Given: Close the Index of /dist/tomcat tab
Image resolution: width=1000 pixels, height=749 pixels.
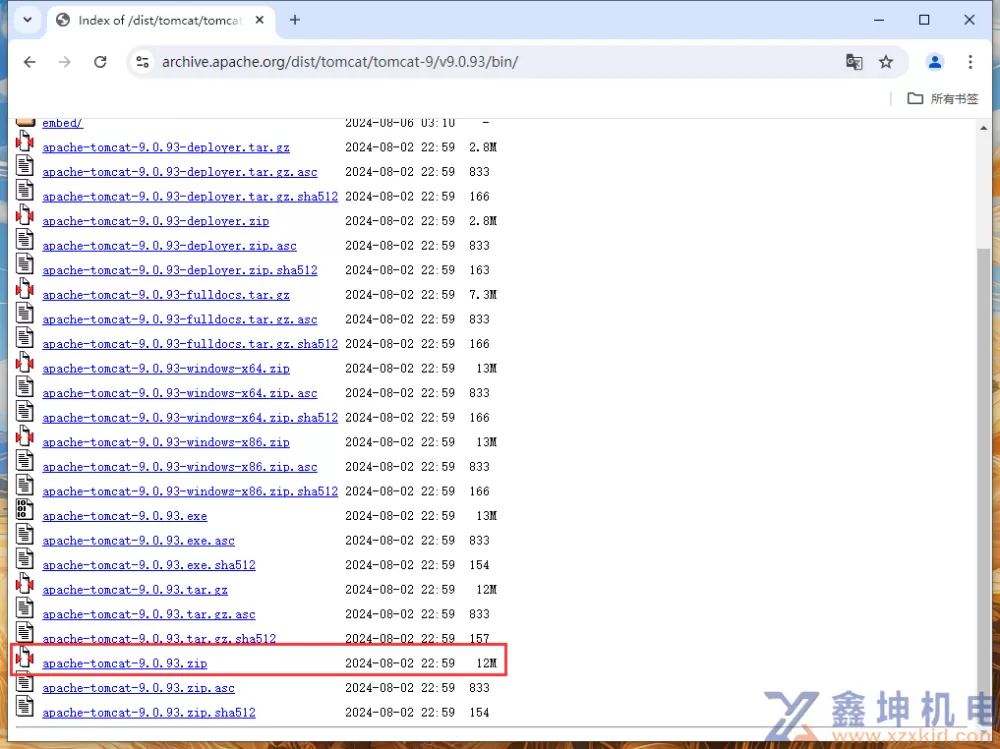Looking at the screenshot, I should pyautogui.click(x=260, y=20).
